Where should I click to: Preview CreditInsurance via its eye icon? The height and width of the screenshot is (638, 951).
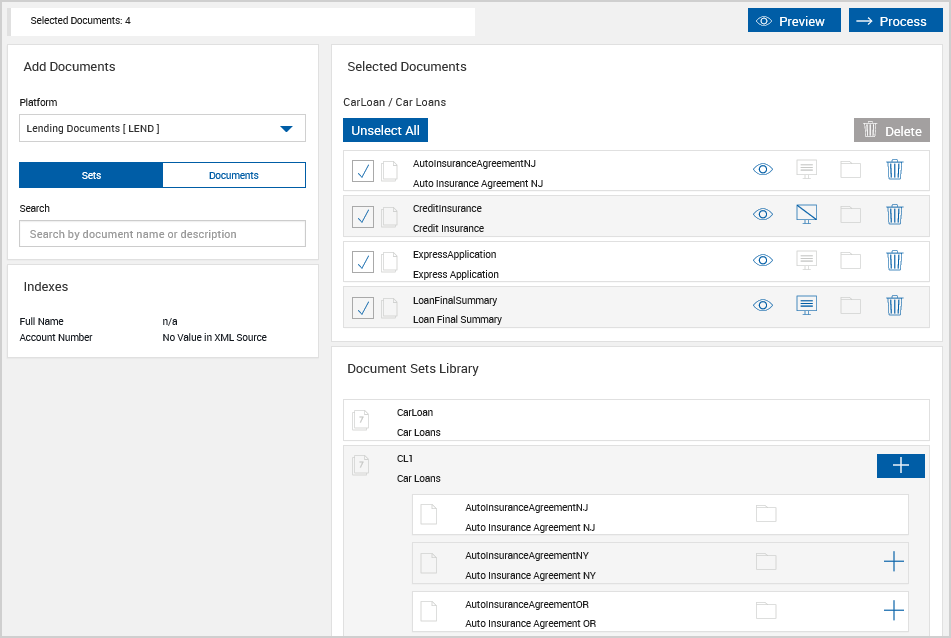(762, 214)
